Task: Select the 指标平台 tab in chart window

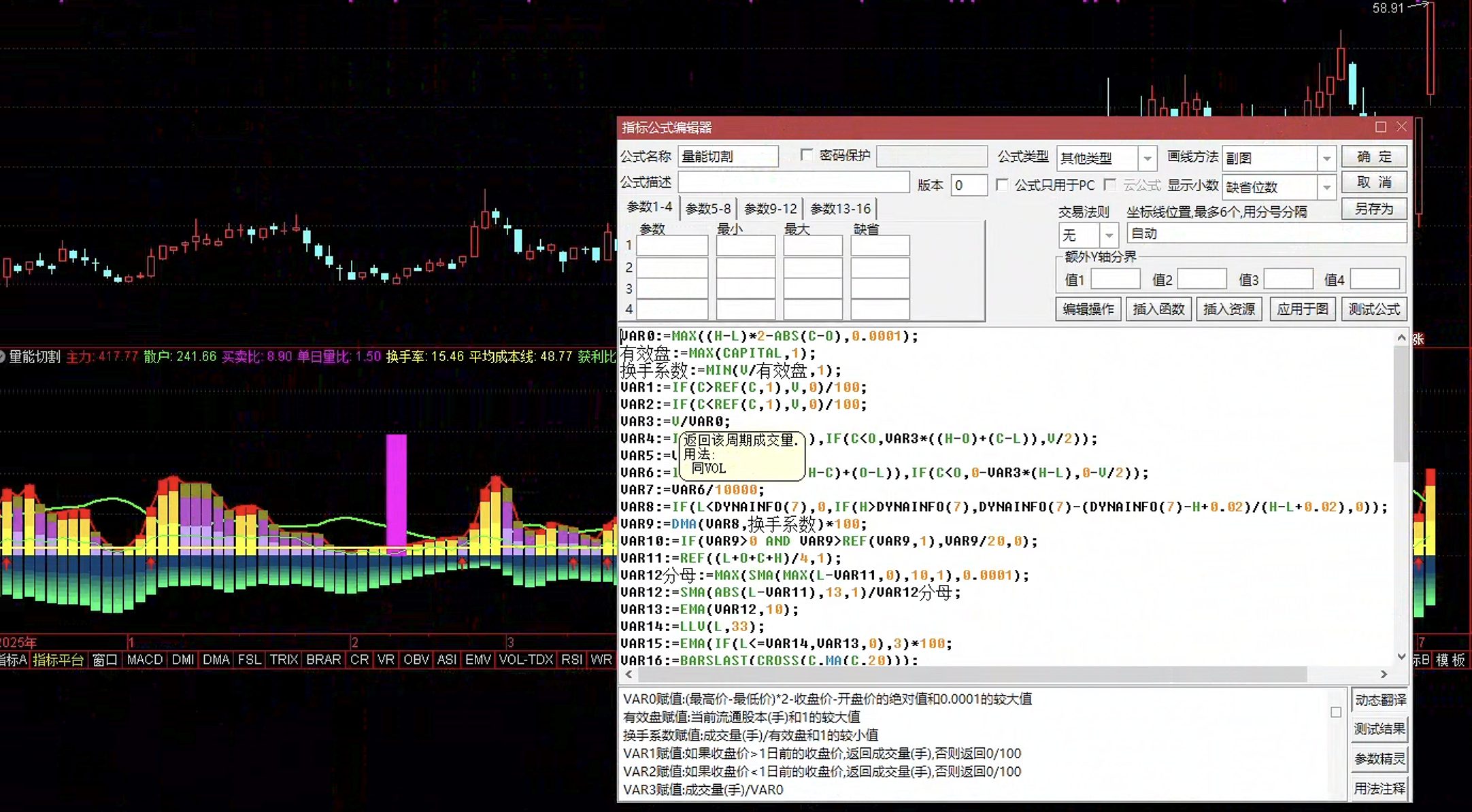Action: (x=58, y=660)
